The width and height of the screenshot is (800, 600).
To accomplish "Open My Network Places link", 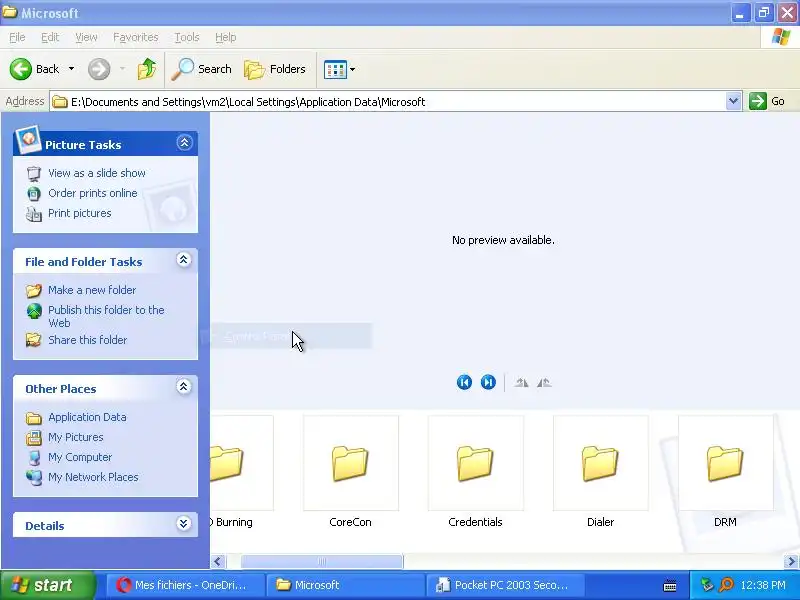I will (93, 477).
